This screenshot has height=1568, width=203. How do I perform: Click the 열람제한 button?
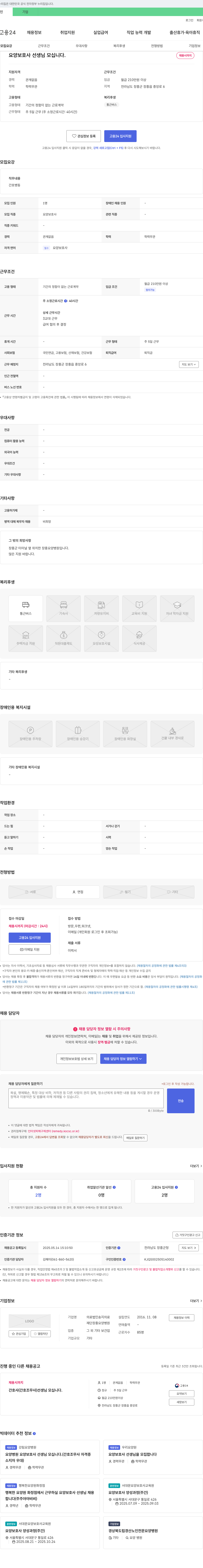[41, 1334]
